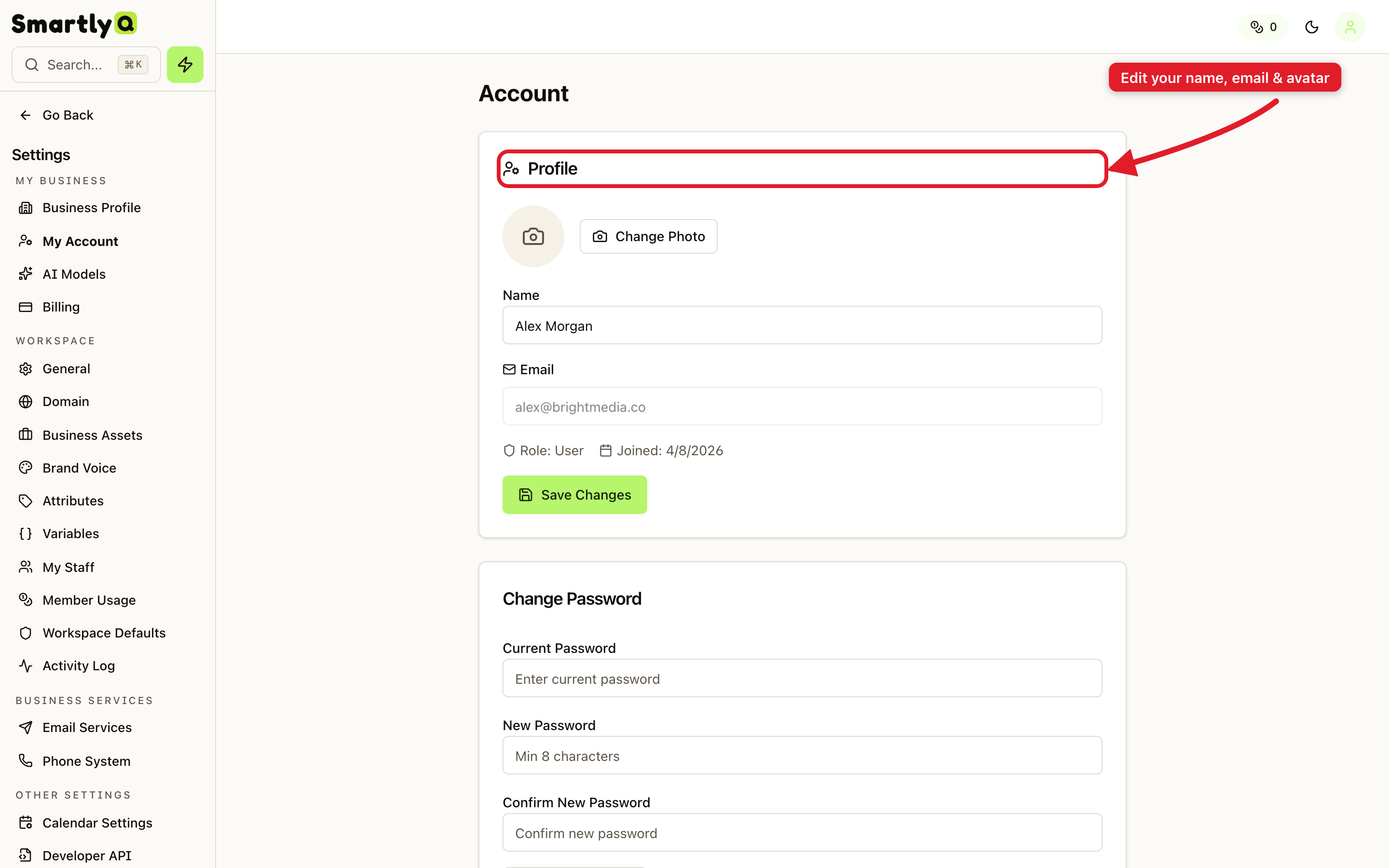Click the My Staff people icon
Screen dimensions: 1389x868
(25, 567)
